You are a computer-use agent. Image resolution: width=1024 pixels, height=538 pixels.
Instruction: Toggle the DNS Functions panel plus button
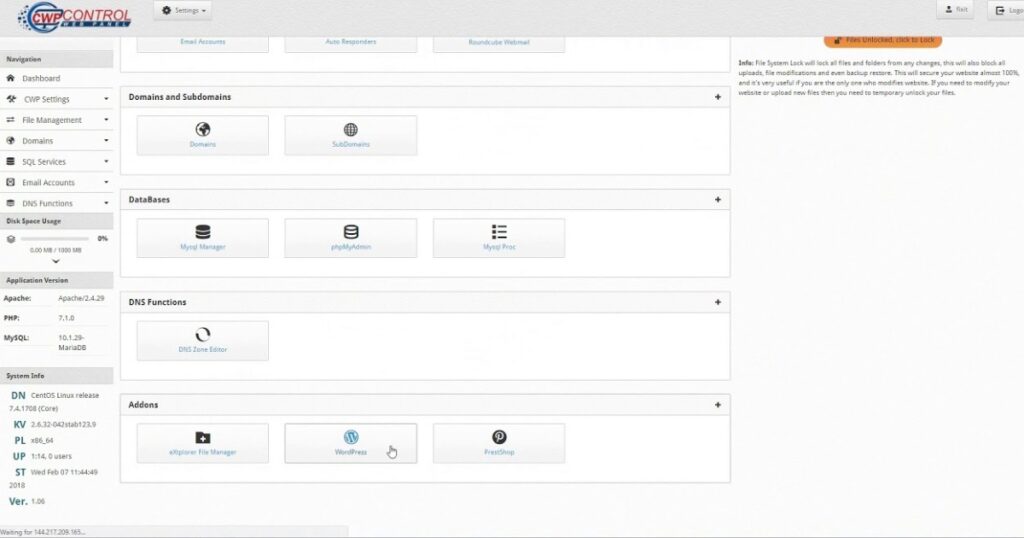point(718,302)
